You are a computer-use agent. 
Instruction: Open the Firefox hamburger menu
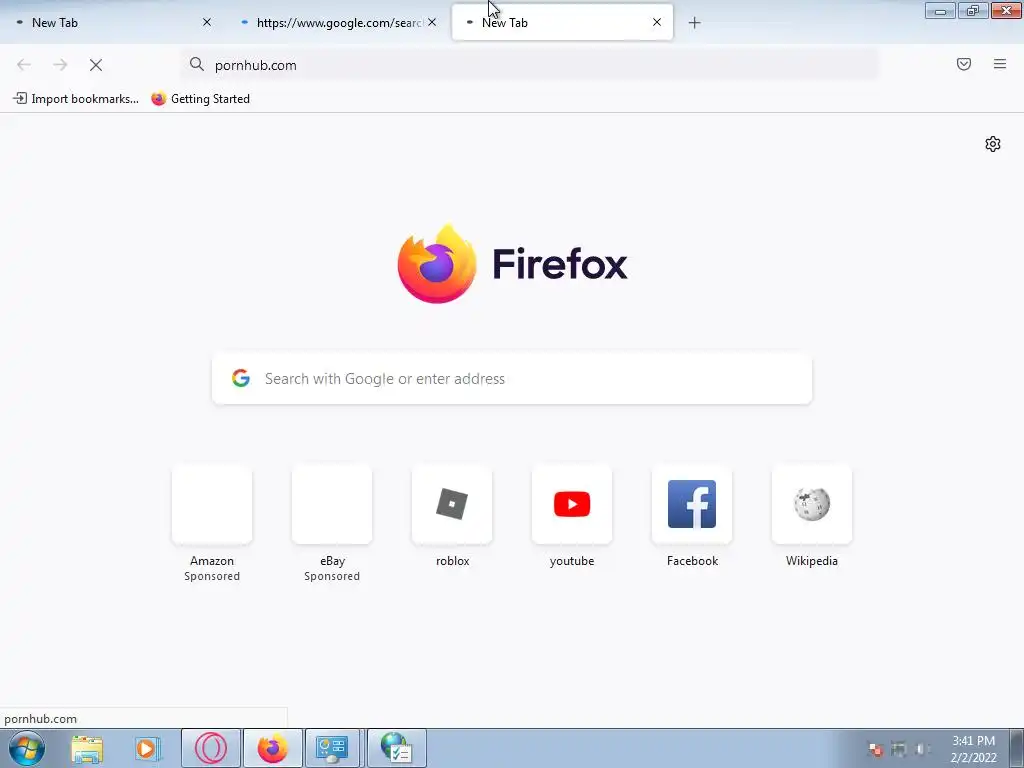(1000, 64)
